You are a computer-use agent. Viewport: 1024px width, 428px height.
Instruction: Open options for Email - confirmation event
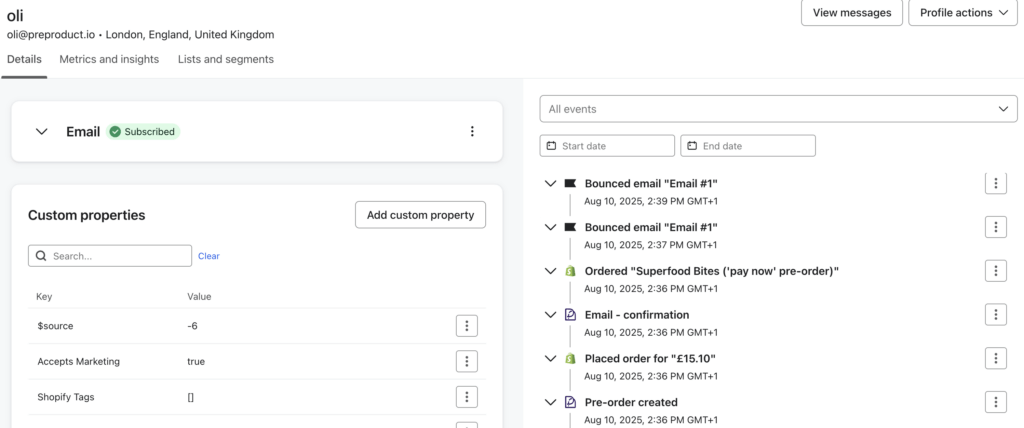(x=995, y=315)
